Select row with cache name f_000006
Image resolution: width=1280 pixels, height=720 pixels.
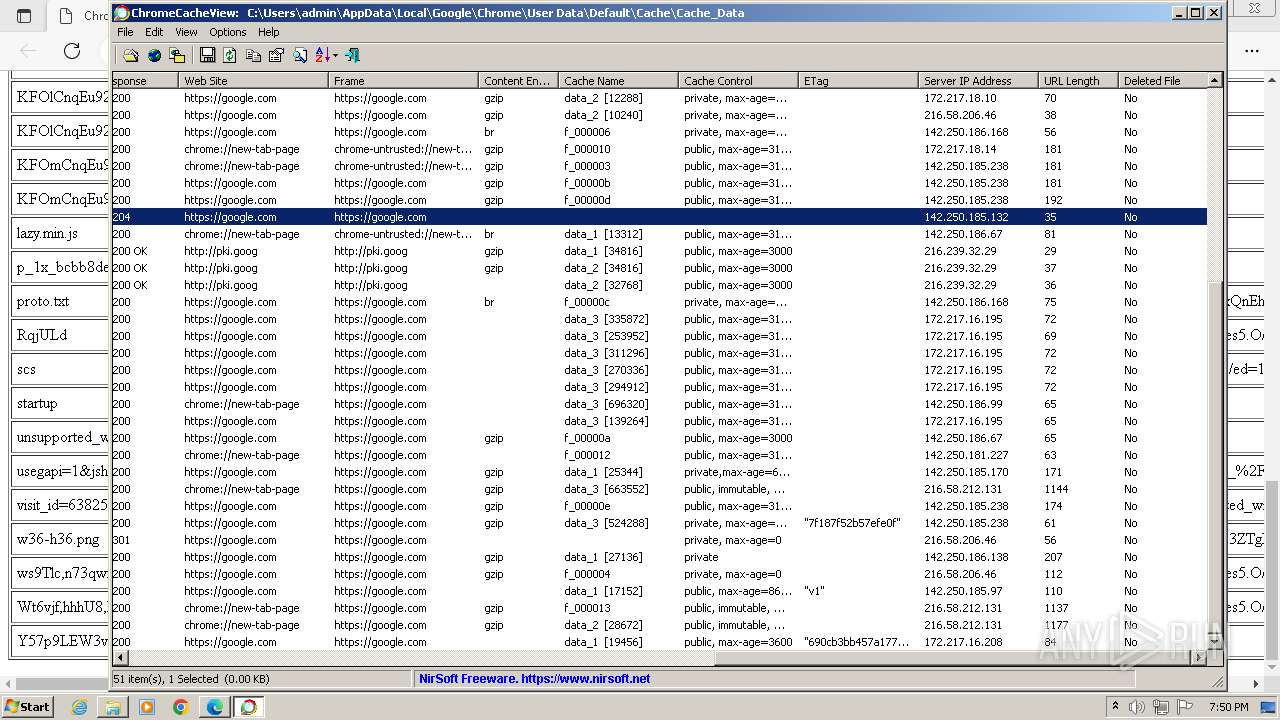tap(659, 132)
